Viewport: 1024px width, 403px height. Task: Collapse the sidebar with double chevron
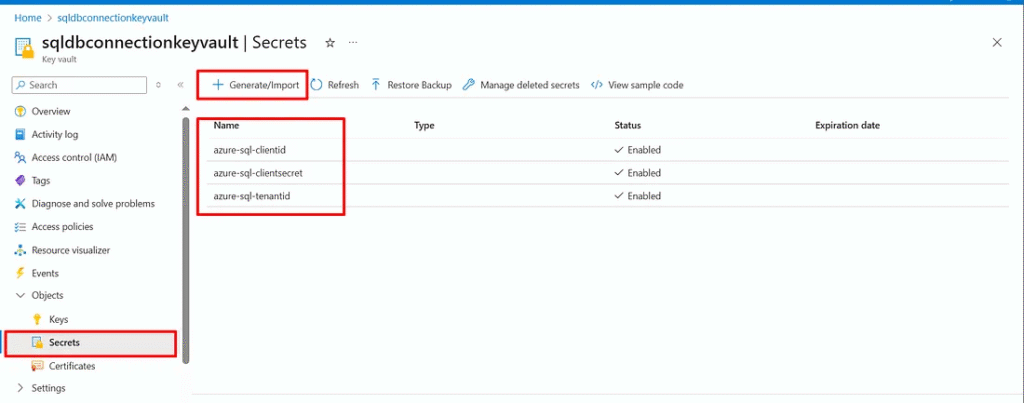[x=181, y=85]
